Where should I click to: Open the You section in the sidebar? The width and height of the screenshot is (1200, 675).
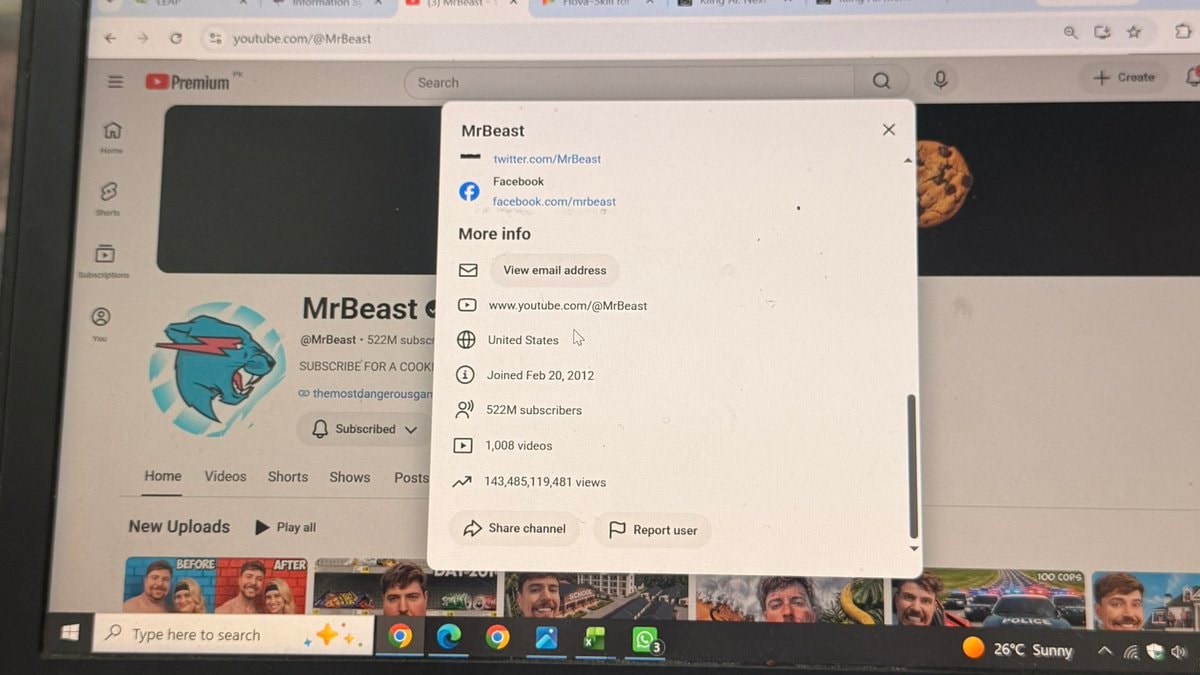[100, 324]
